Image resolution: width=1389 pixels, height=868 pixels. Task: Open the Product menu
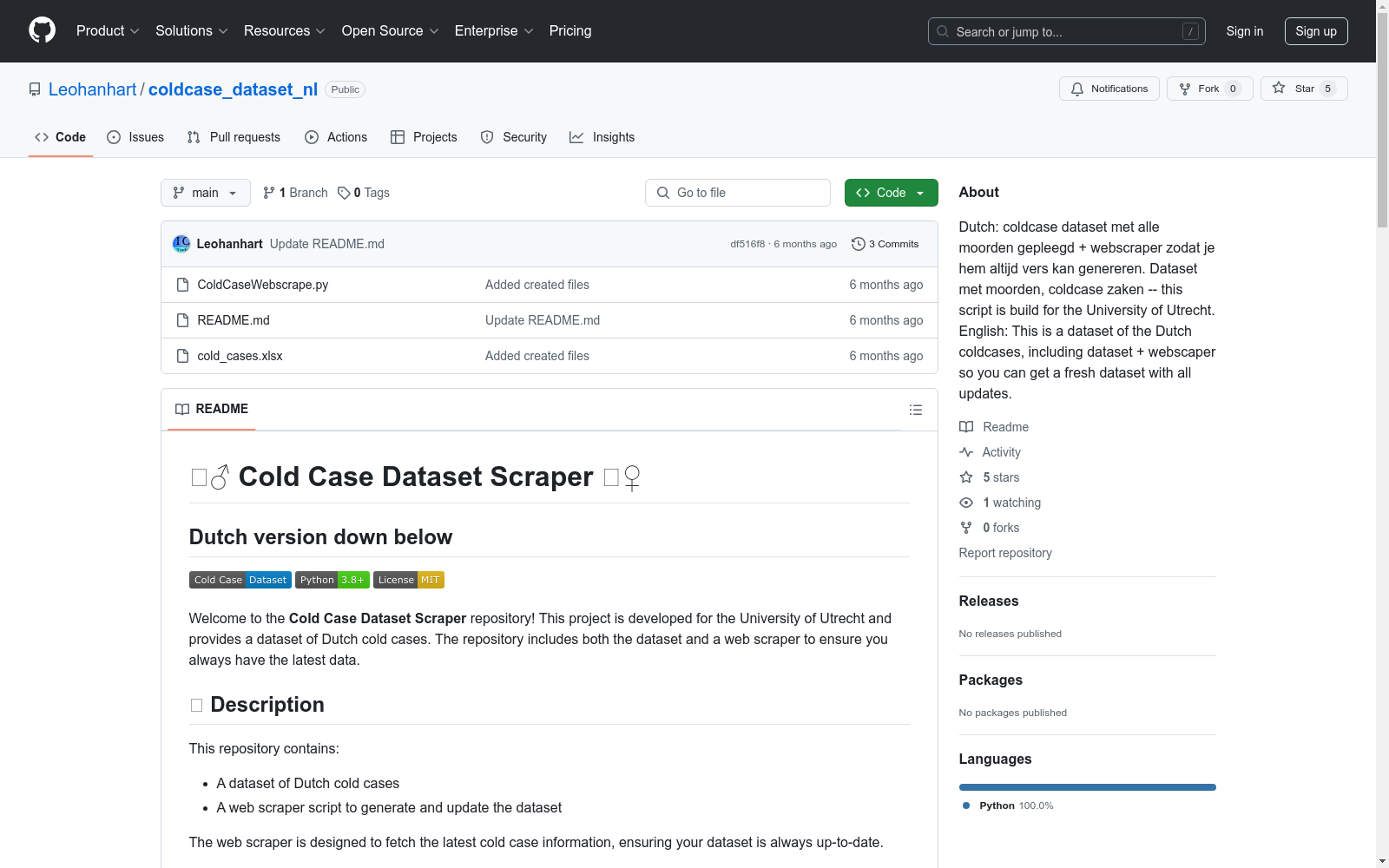[x=108, y=31]
